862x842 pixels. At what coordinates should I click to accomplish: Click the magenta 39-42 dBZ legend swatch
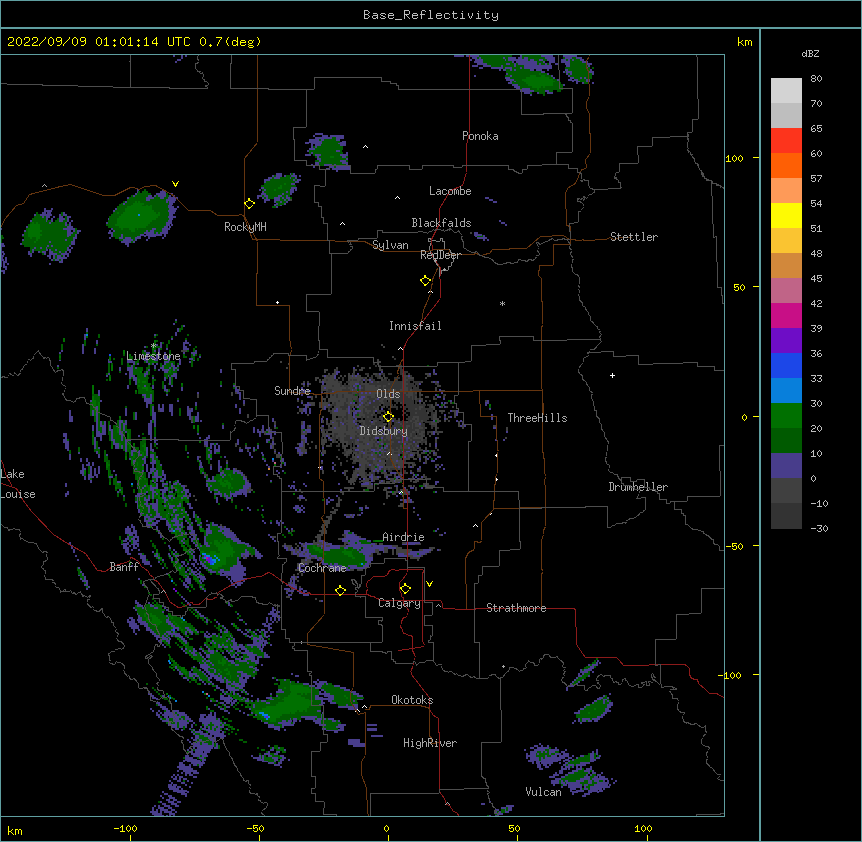(x=786, y=315)
